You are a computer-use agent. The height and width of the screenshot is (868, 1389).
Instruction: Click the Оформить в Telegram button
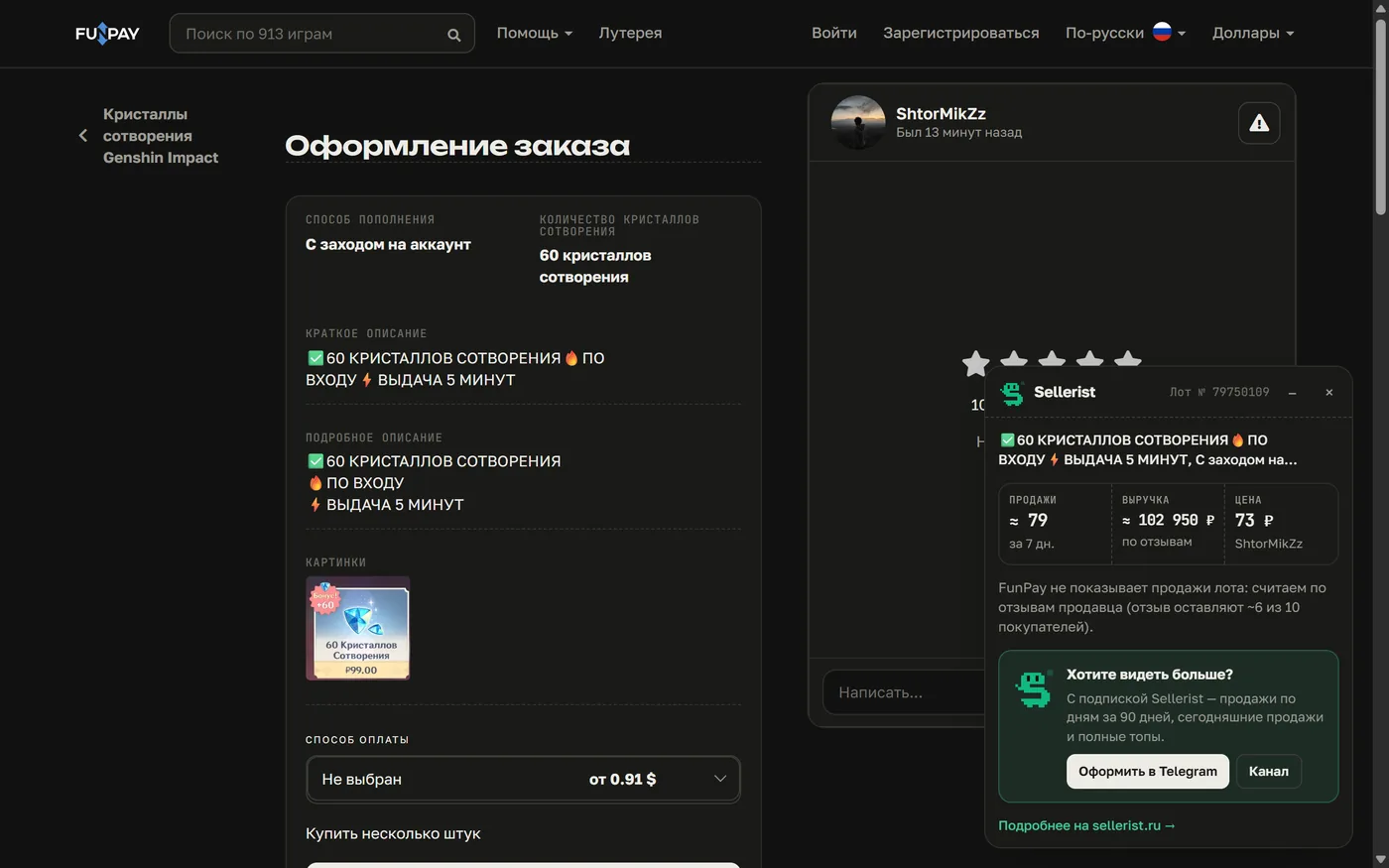(x=1148, y=772)
